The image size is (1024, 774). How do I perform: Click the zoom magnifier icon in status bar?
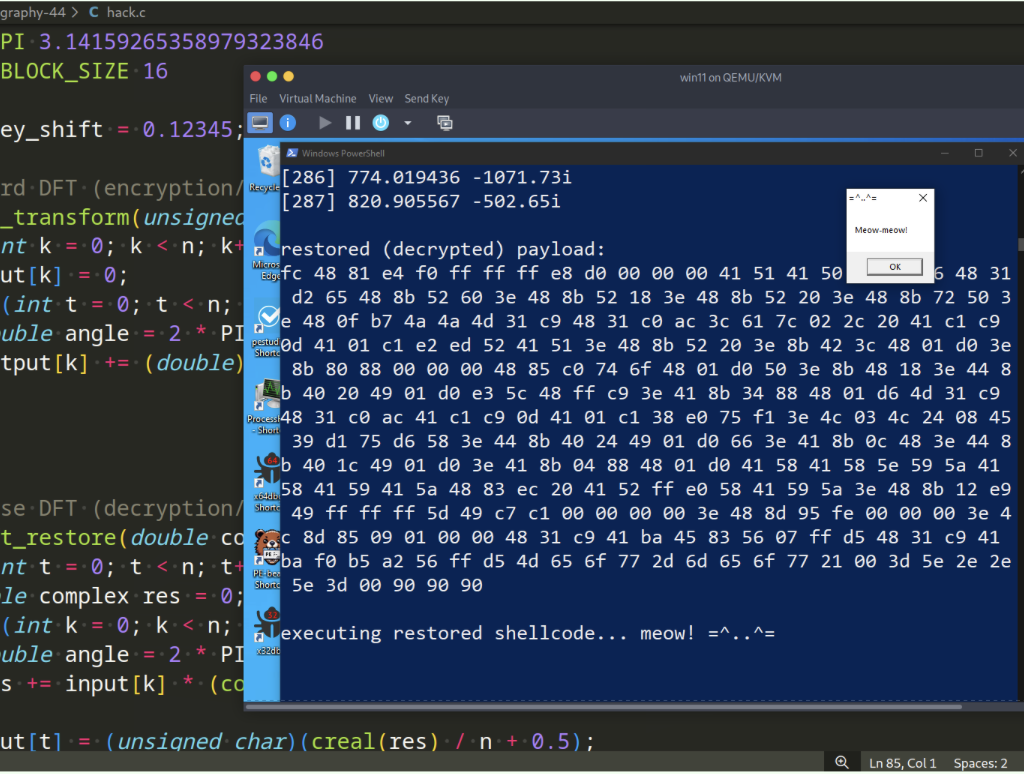click(841, 762)
